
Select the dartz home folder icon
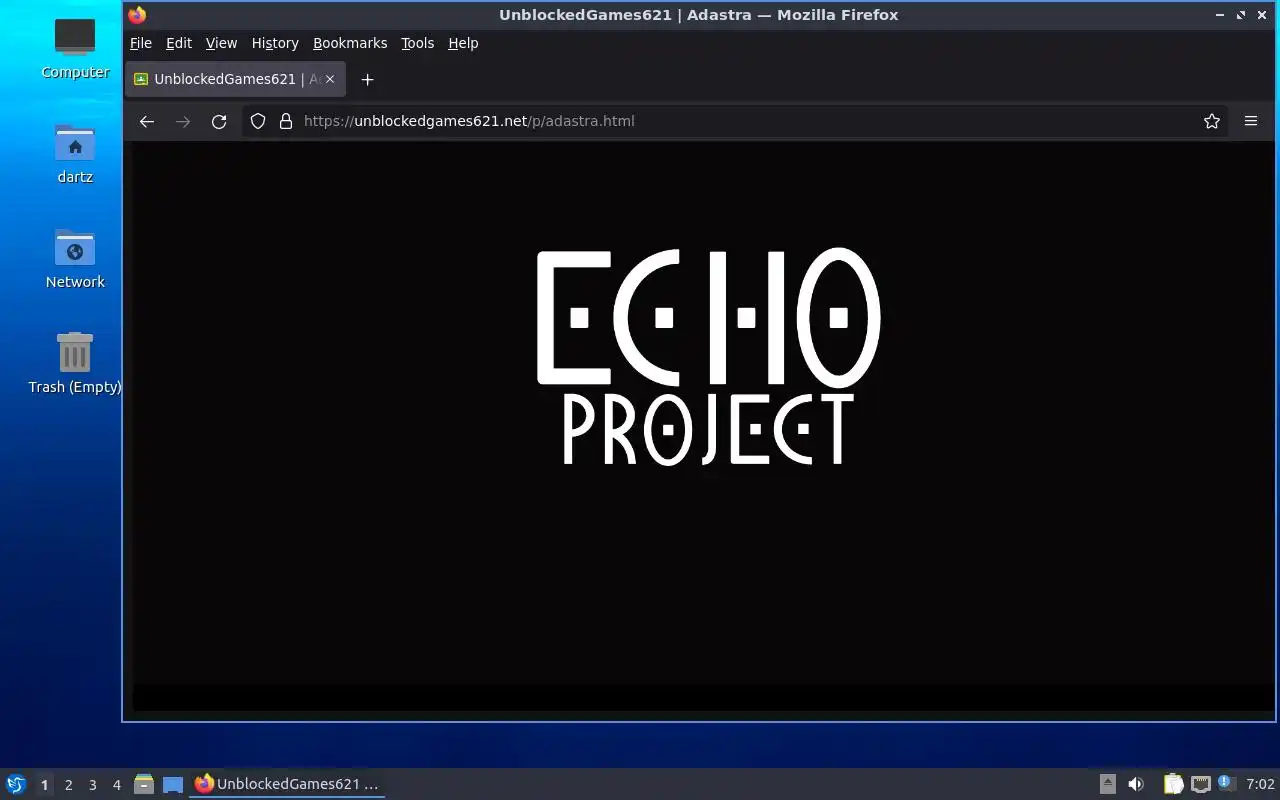75,153
